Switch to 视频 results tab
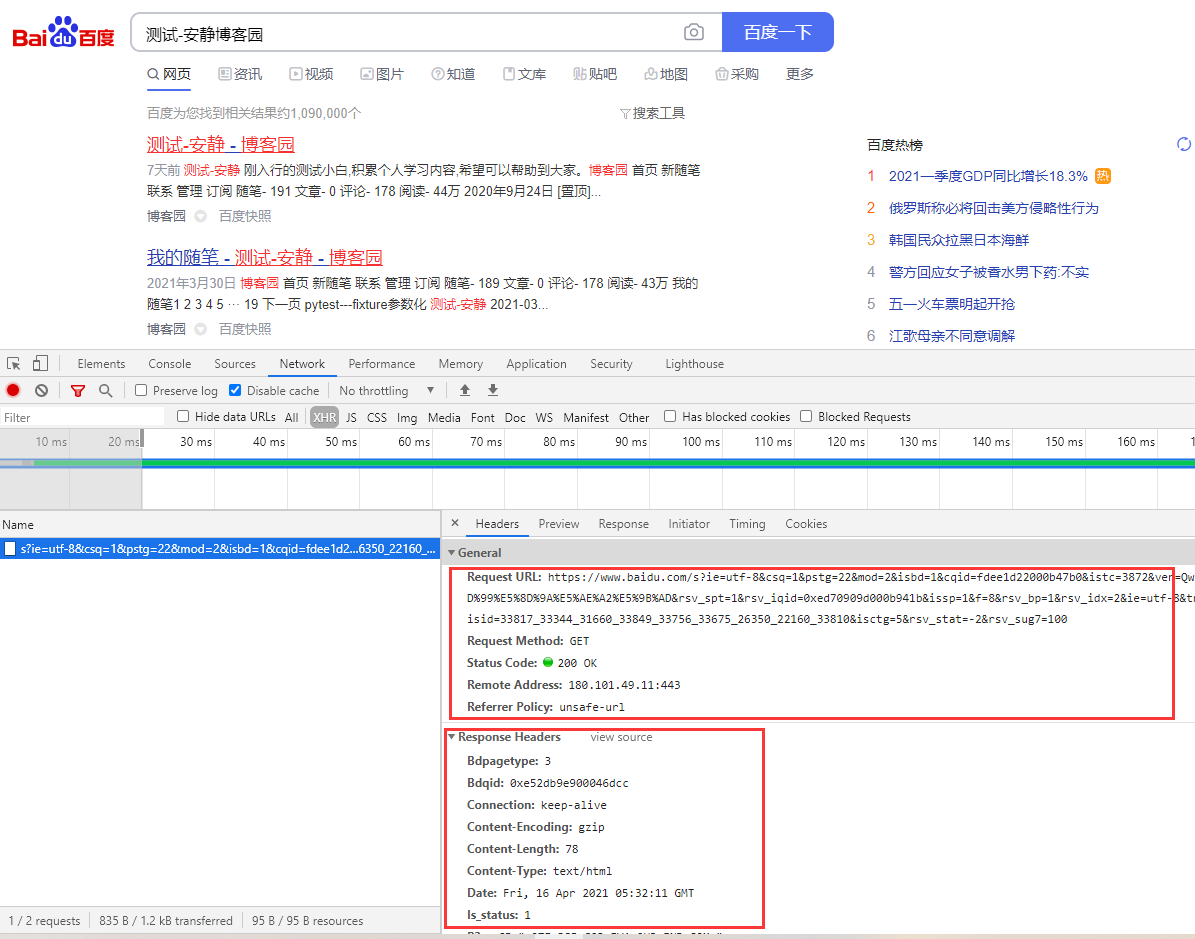This screenshot has height=939, width=1195. click(x=311, y=74)
